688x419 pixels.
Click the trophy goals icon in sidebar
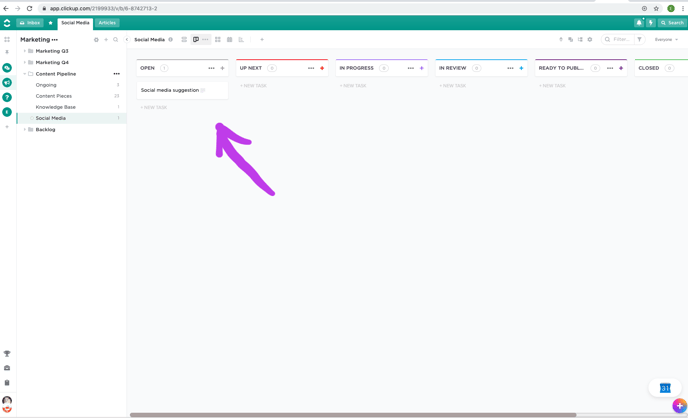(x=7, y=354)
